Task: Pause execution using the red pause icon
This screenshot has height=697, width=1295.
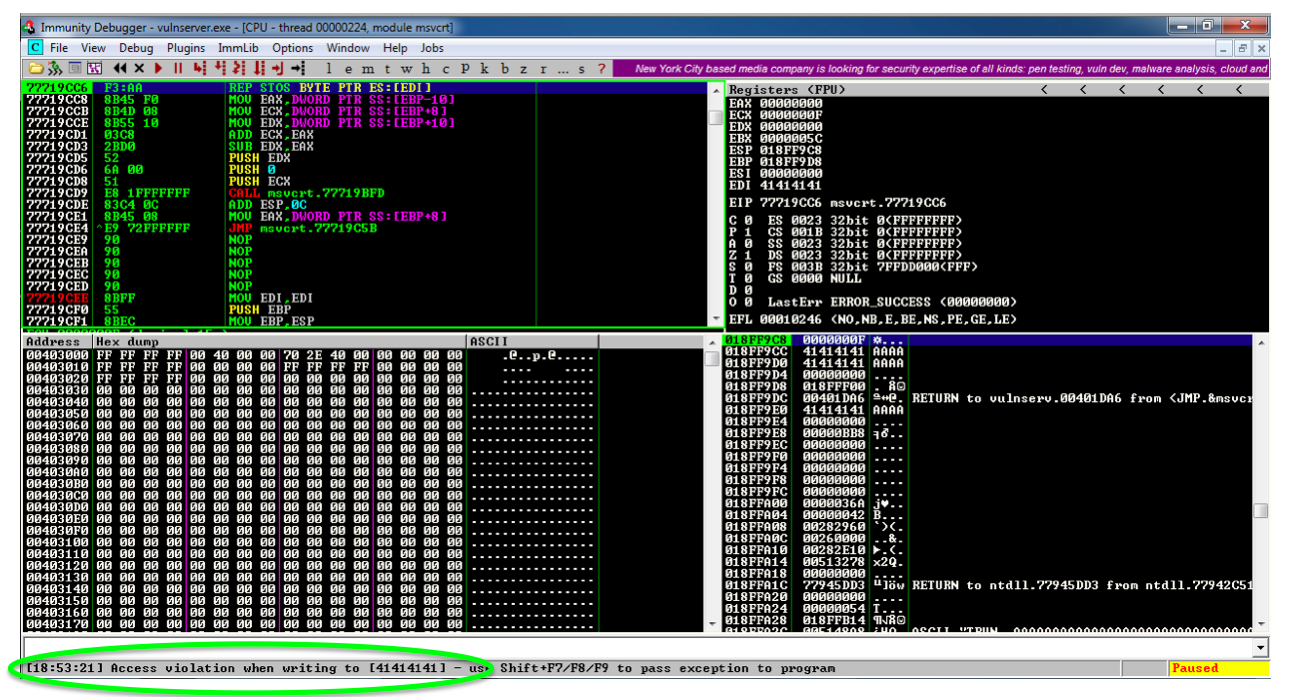Action: coord(178,69)
